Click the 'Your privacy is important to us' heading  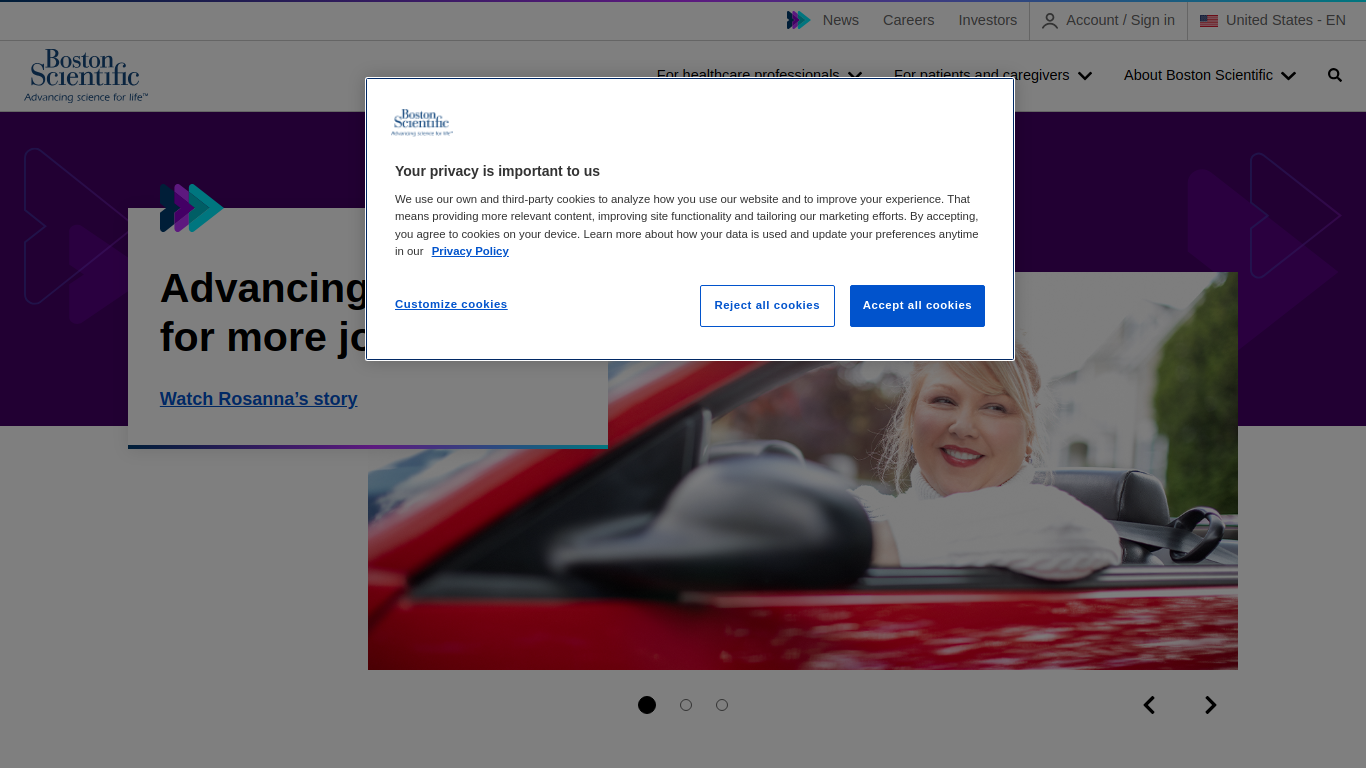(497, 171)
